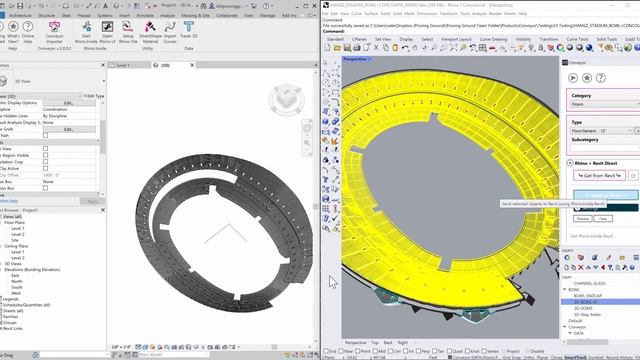The image size is (640, 360).
Task: Toggle the End osnap checkbox
Action: (x=326, y=351)
